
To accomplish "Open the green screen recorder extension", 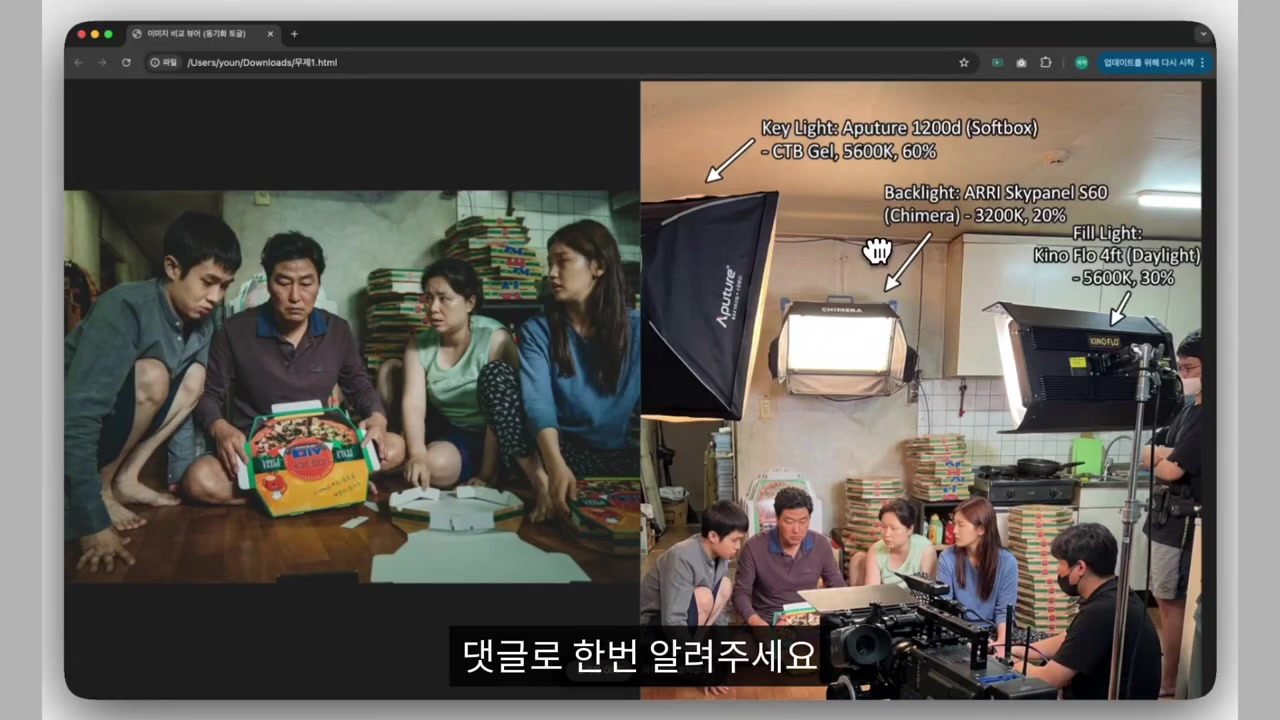I will (x=997, y=62).
